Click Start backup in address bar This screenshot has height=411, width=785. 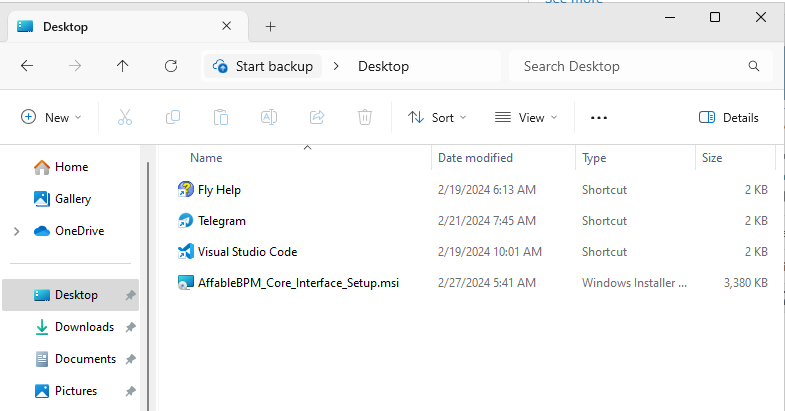coord(263,66)
